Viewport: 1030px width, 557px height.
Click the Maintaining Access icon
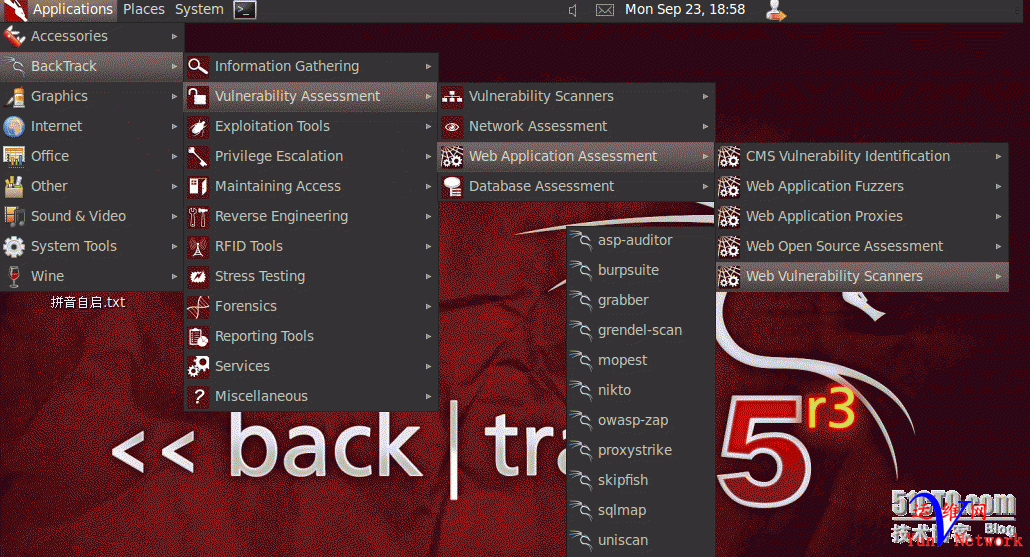[x=198, y=187]
